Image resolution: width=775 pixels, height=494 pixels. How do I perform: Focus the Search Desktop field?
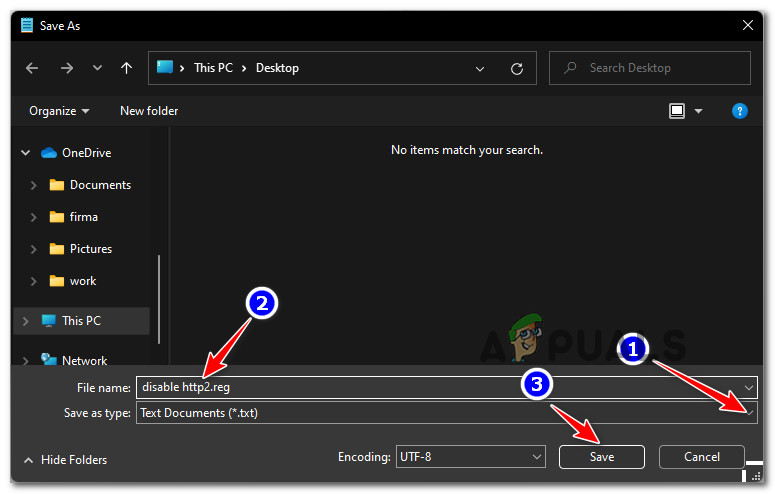click(649, 68)
